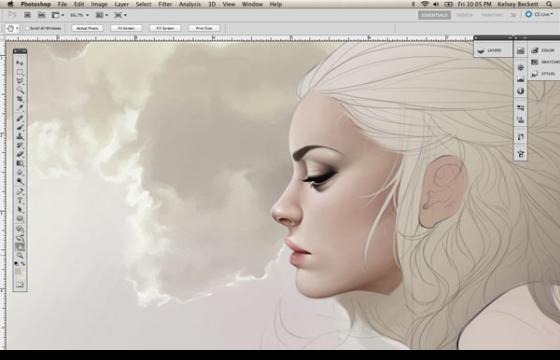Select the Eraser tool

click(x=20, y=154)
